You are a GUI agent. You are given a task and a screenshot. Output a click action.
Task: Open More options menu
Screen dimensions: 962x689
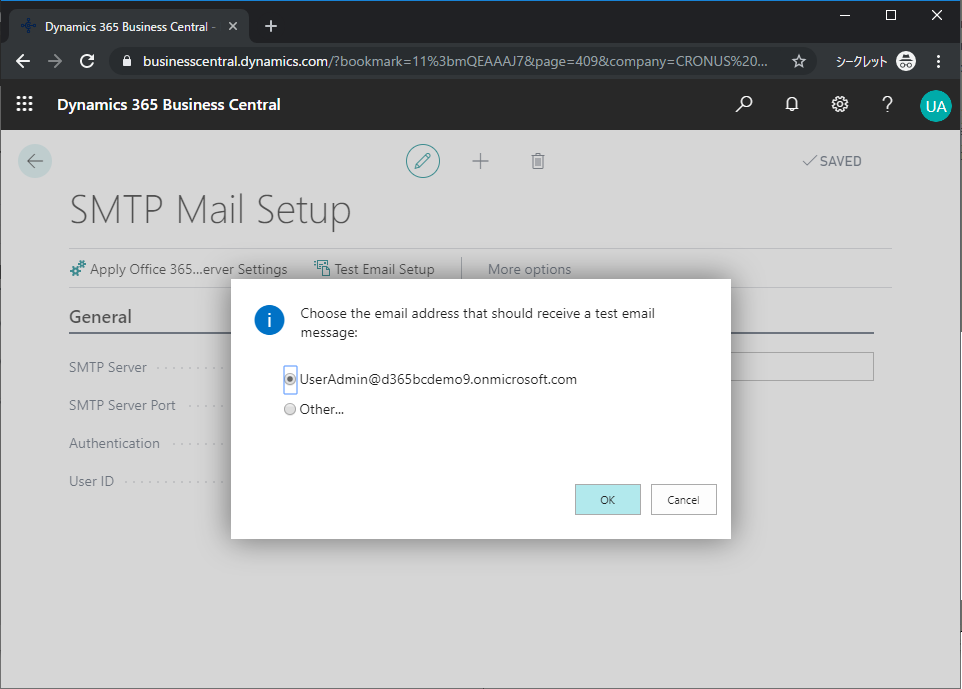529,269
